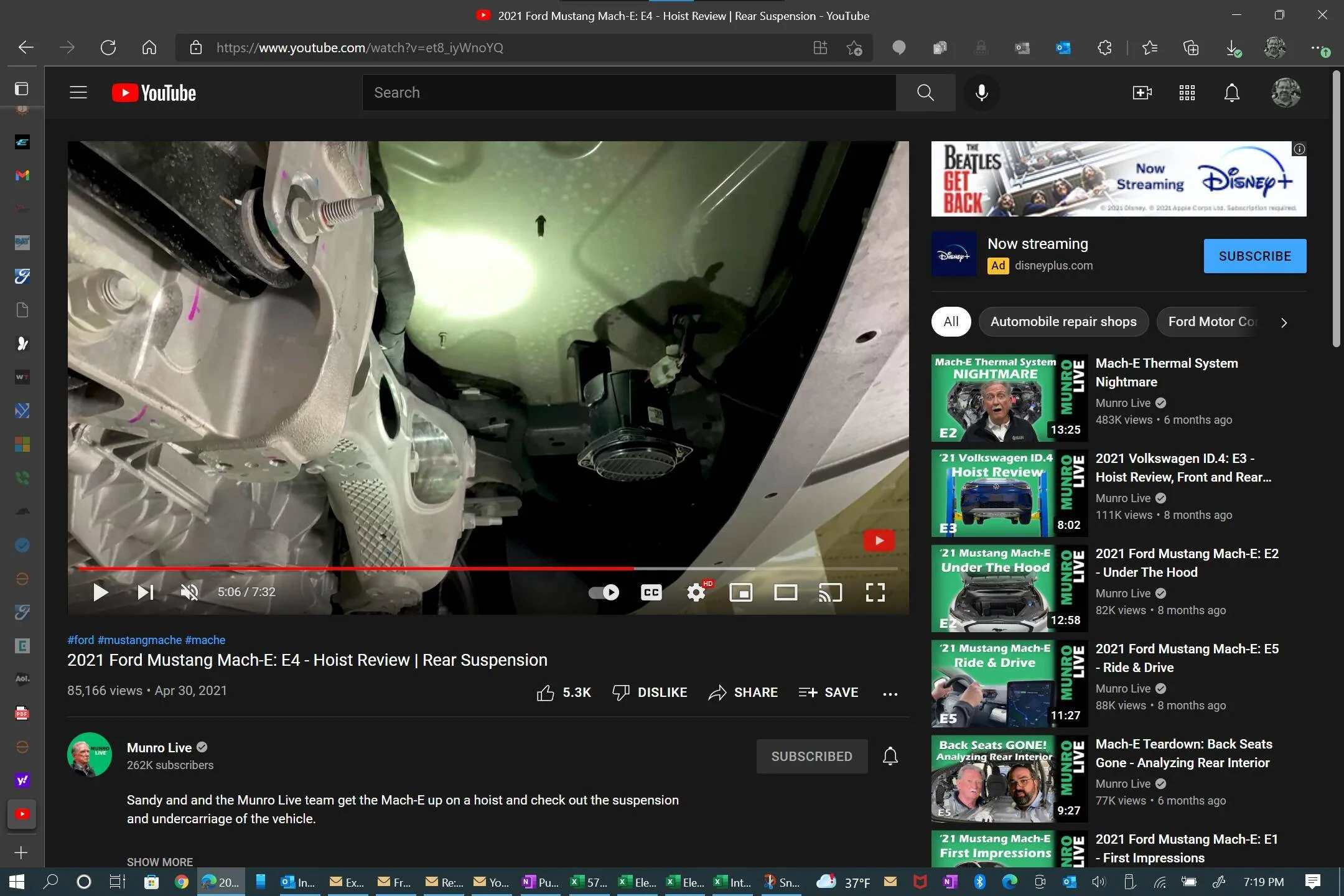The image size is (1344, 896).
Task: Open Volkswagen ID.4 E3 Hoist Review title
Action: pyautogui.click(x=1183, y=468)
